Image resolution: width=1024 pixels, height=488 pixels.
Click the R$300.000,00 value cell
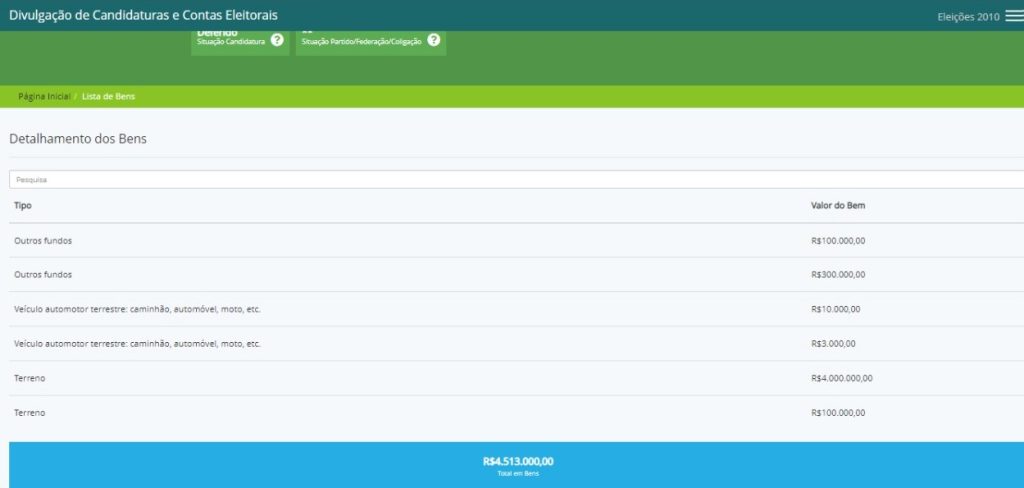(838, 275)
